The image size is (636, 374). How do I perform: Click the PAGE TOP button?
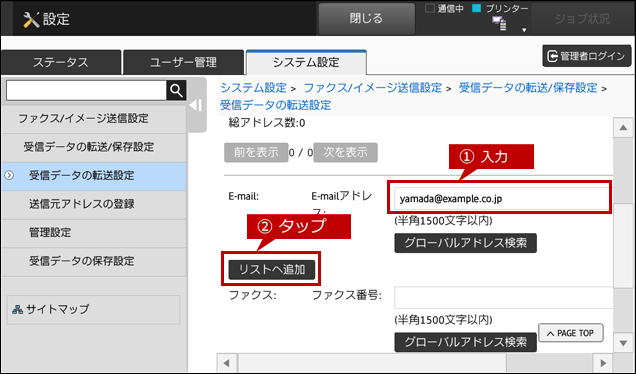(571, 333)
